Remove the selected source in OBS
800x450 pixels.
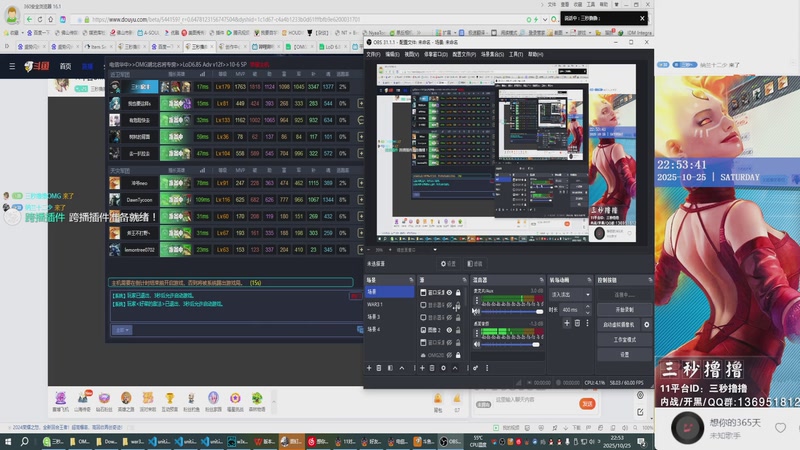pyautogui.click(x=432, y=368)
